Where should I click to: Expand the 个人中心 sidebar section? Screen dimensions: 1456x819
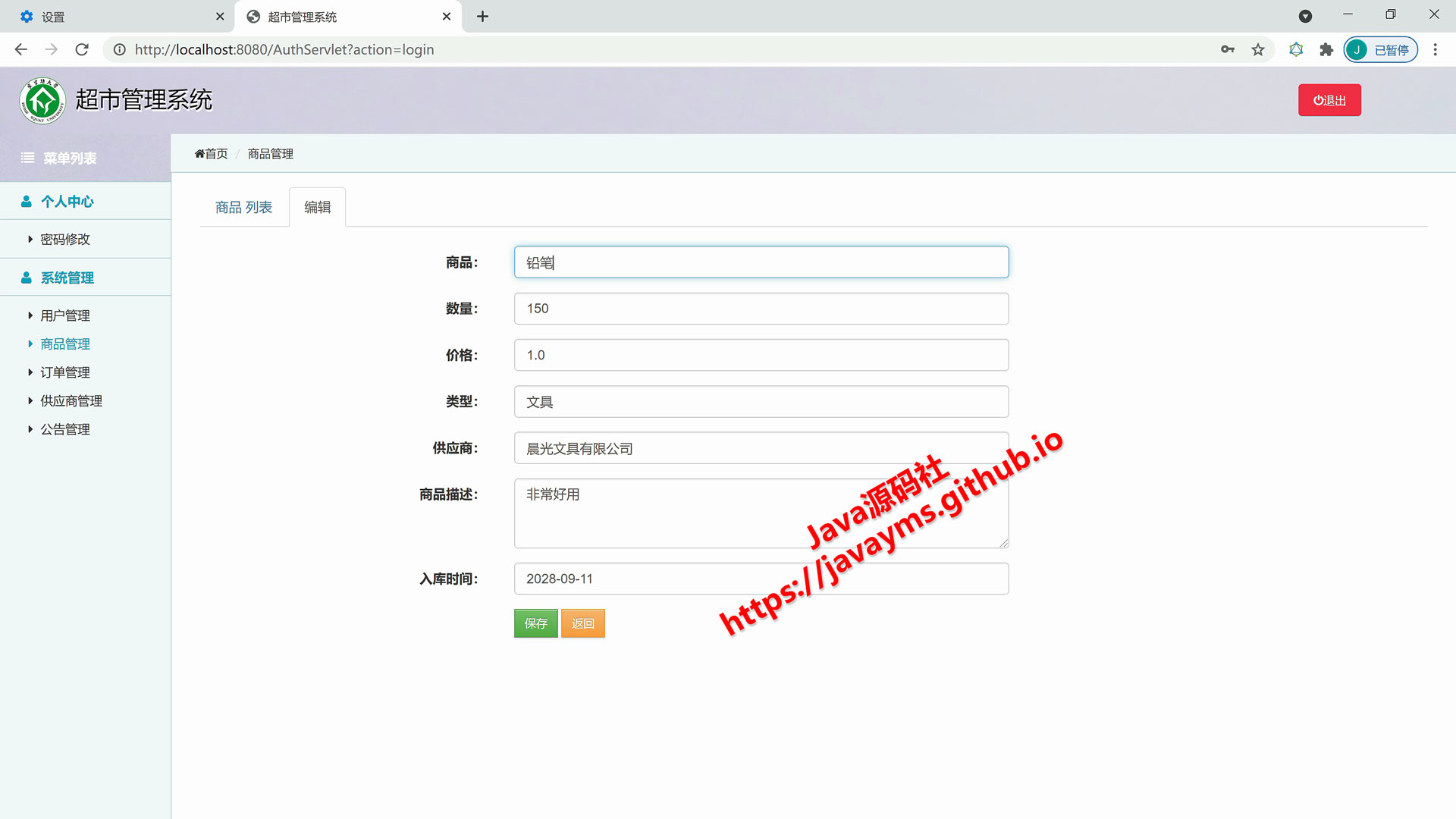[x=85, y=201]
